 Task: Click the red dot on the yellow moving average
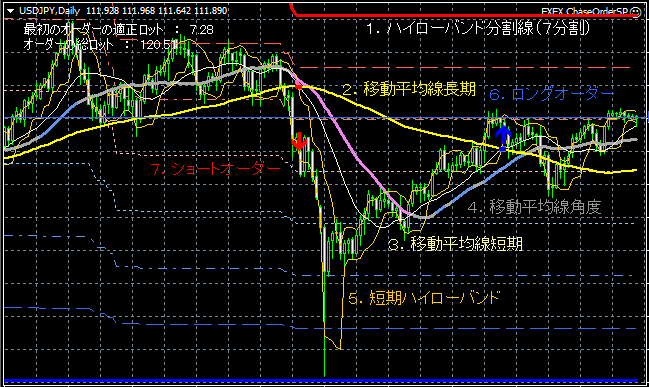[x=298, y=87]
